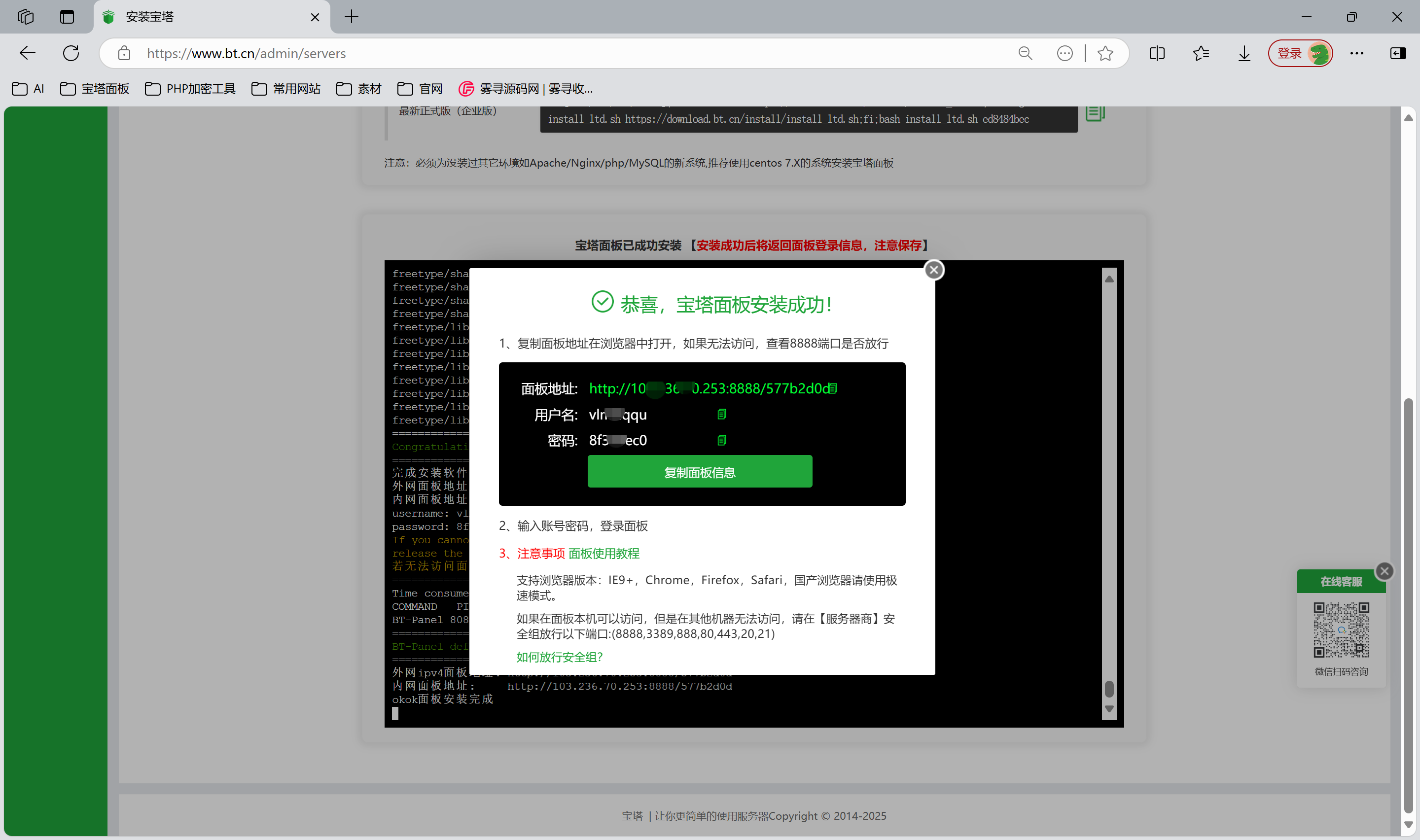Viewport: 1420px width, 840px height.
Task: Open the zoom magnifier in address bar
Action: [x=1025, y=53]
